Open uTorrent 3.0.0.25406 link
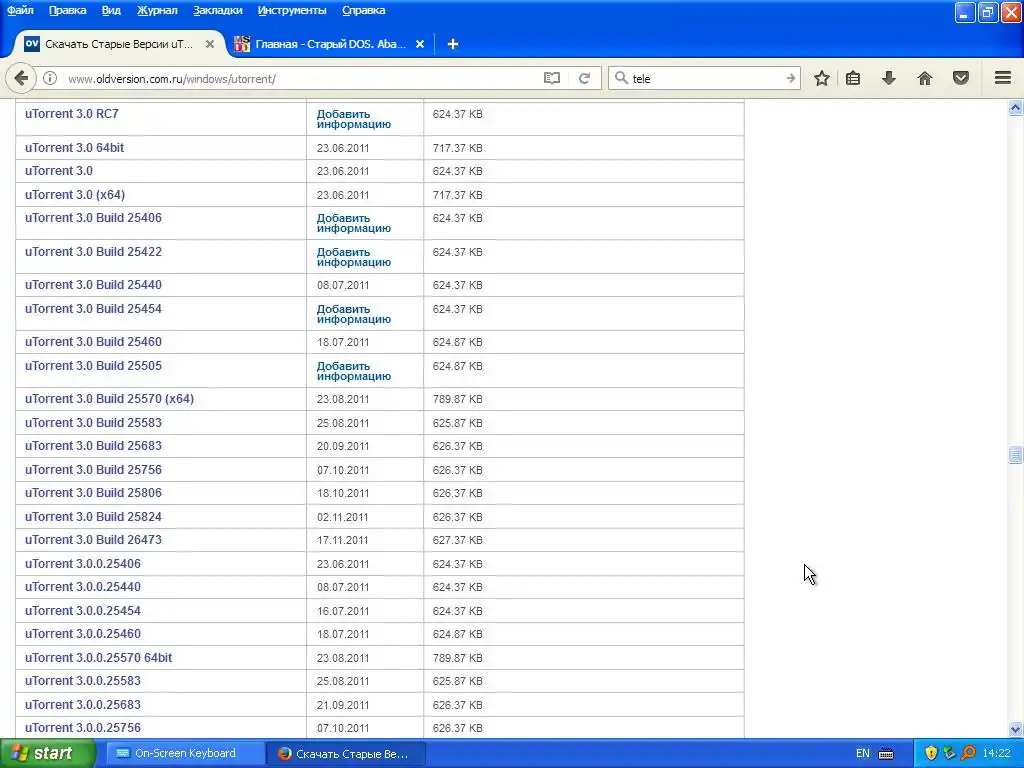Screen dimensions: 1024x768 [83, 564]
